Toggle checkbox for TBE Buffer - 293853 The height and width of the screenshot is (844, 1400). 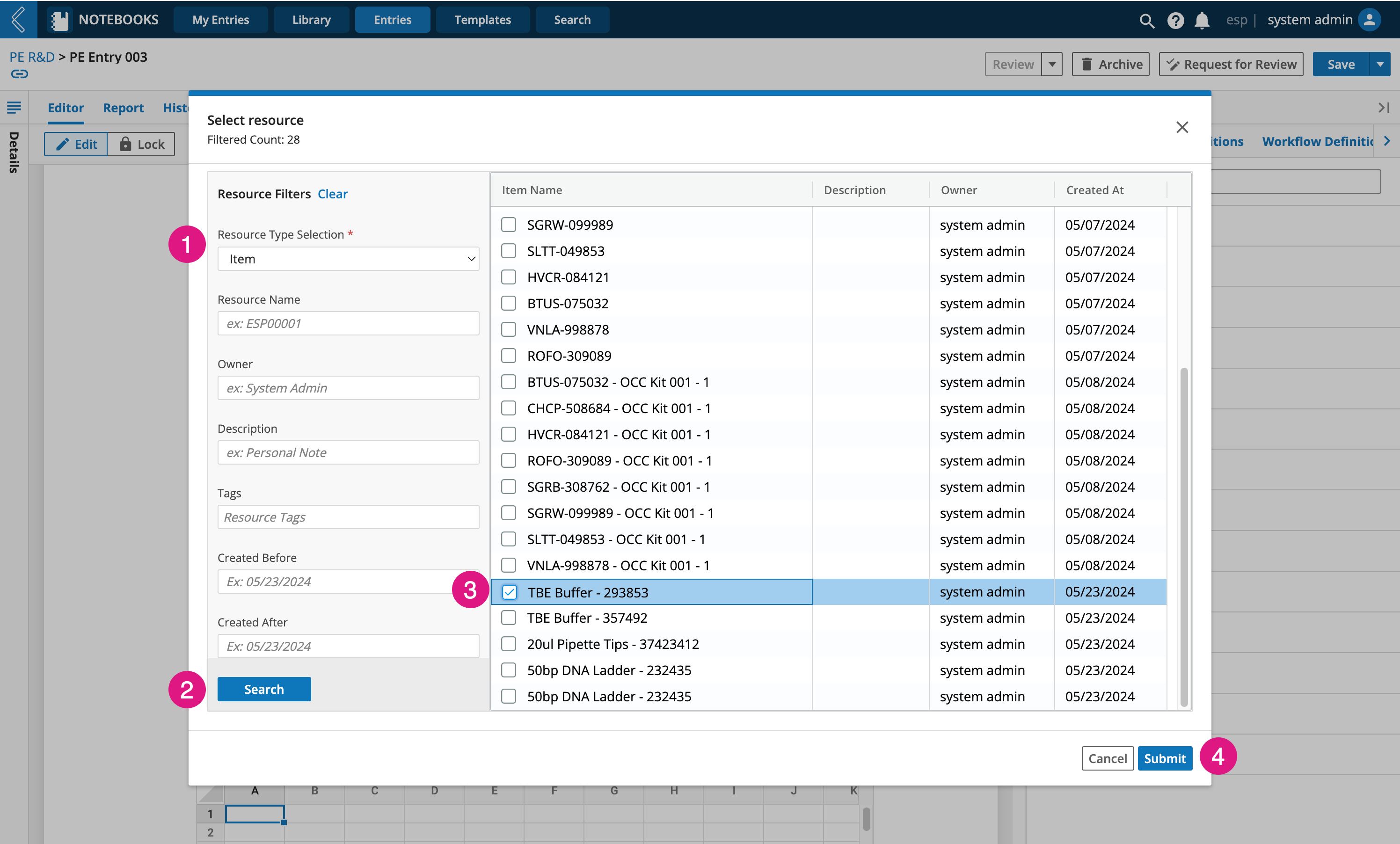(509, 592)
